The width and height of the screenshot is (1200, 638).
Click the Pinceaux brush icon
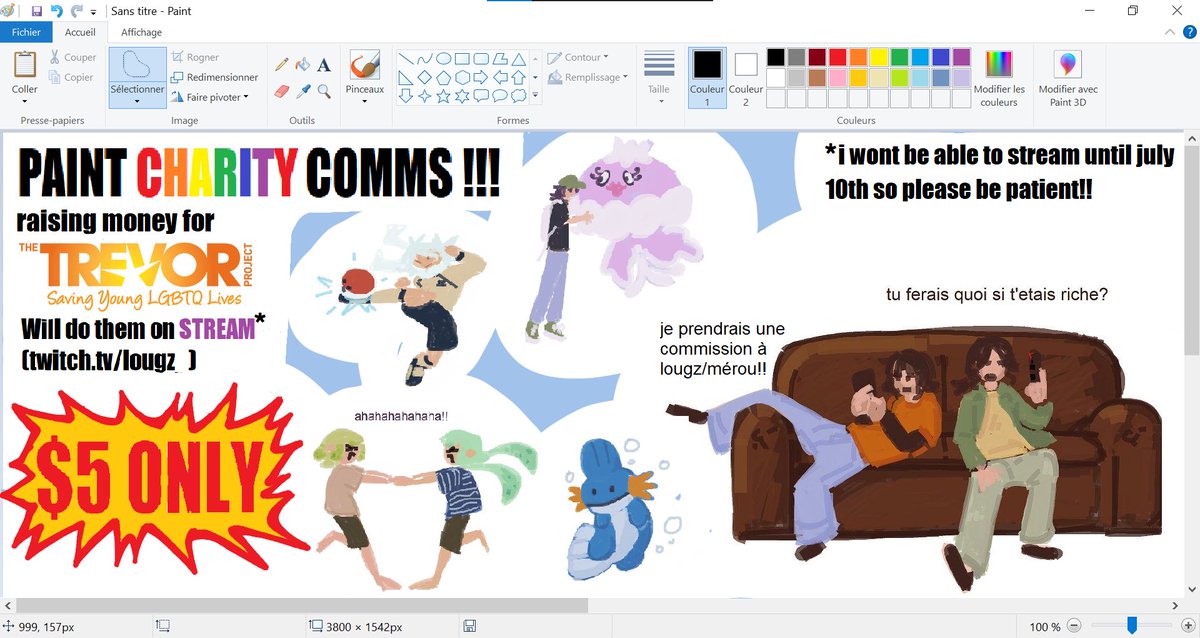pos(364,66)
